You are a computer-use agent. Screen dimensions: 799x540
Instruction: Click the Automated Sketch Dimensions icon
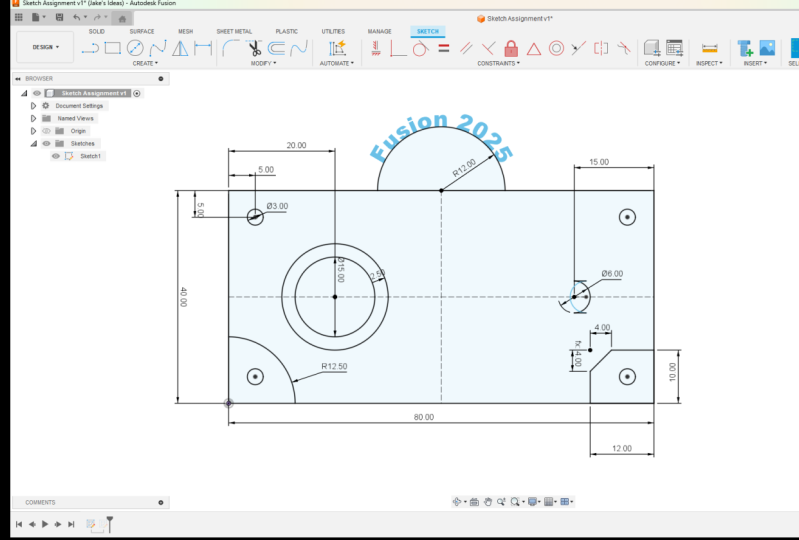point(337,48)
